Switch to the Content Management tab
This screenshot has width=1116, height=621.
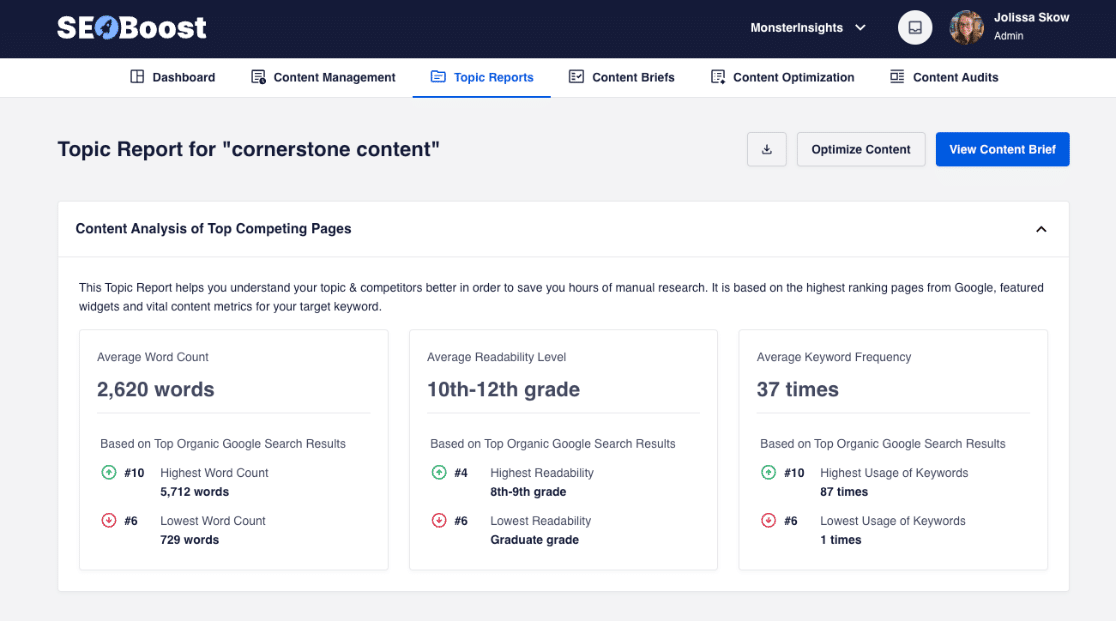[322, 76]
